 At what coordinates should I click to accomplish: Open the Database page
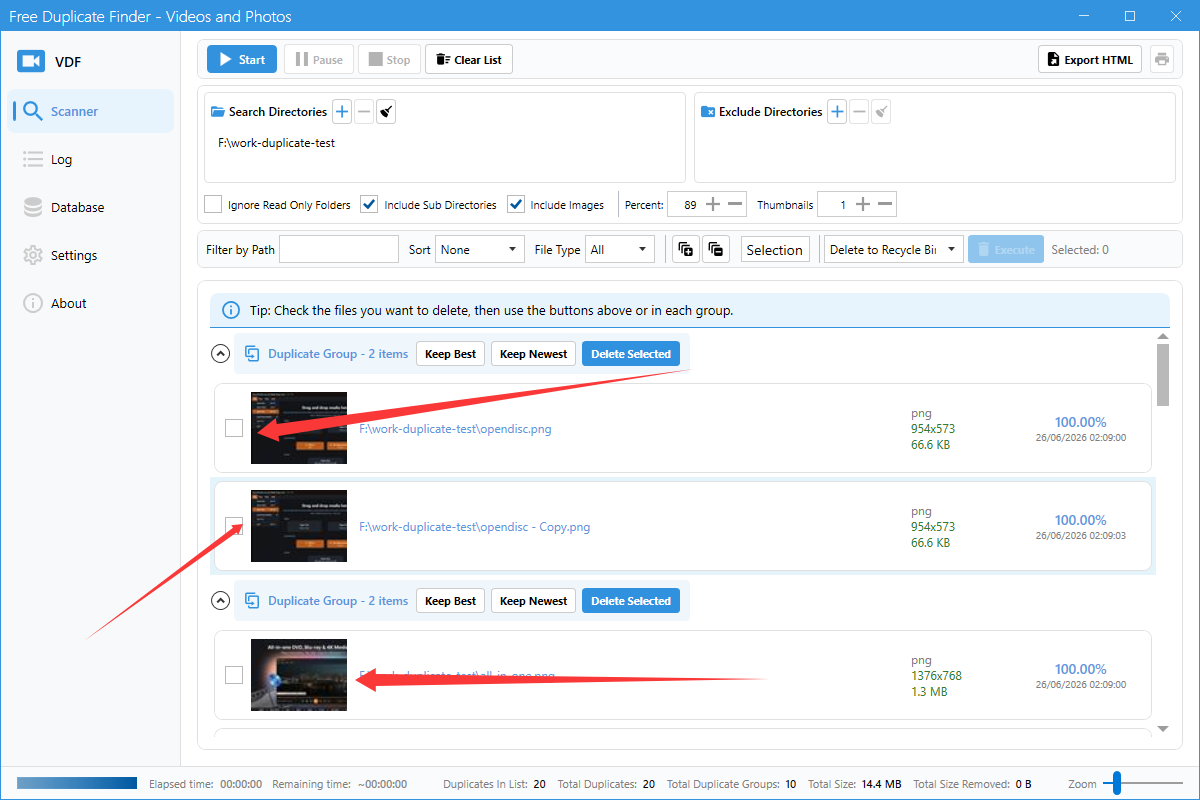[x=91, y=207]
